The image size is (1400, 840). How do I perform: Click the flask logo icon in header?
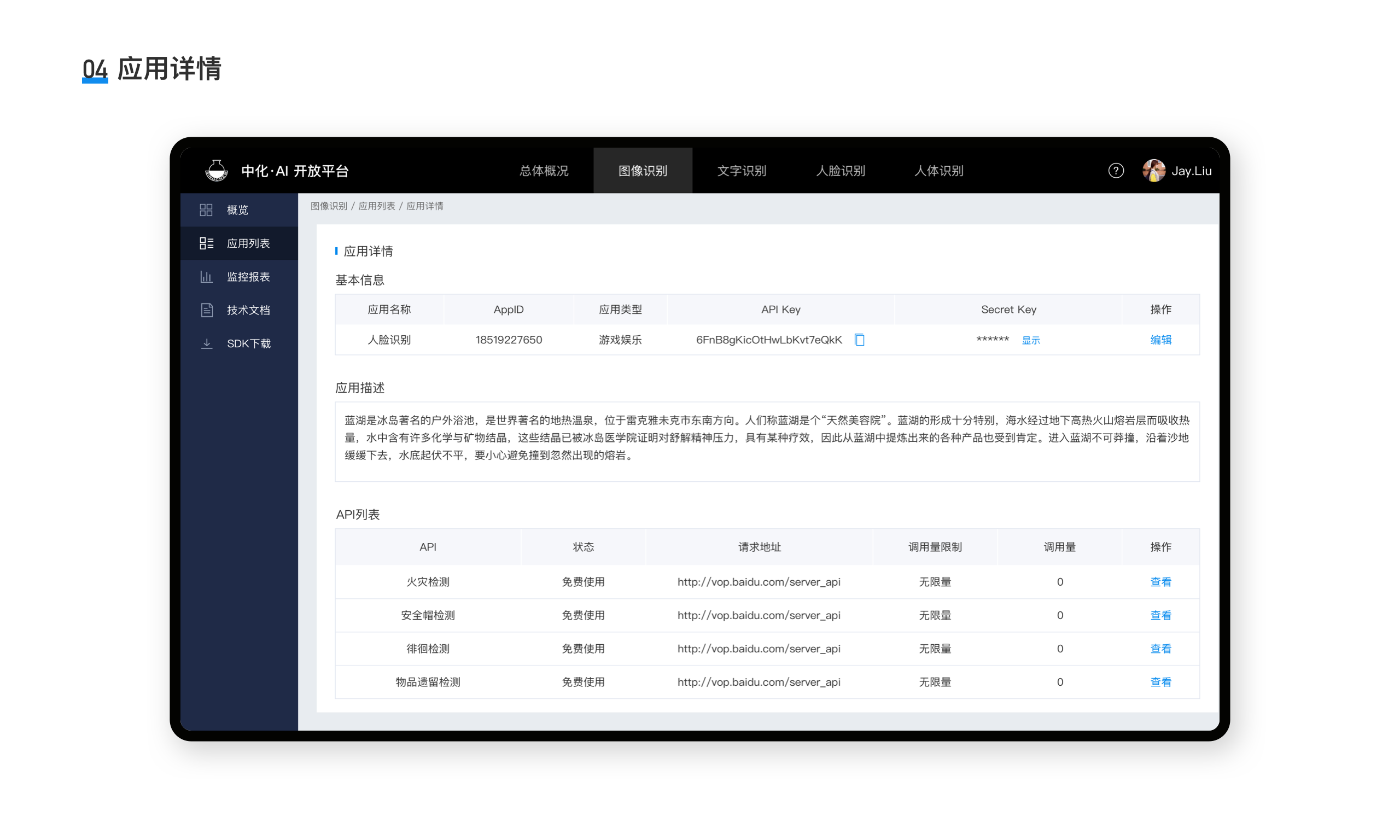pos(215,171)
